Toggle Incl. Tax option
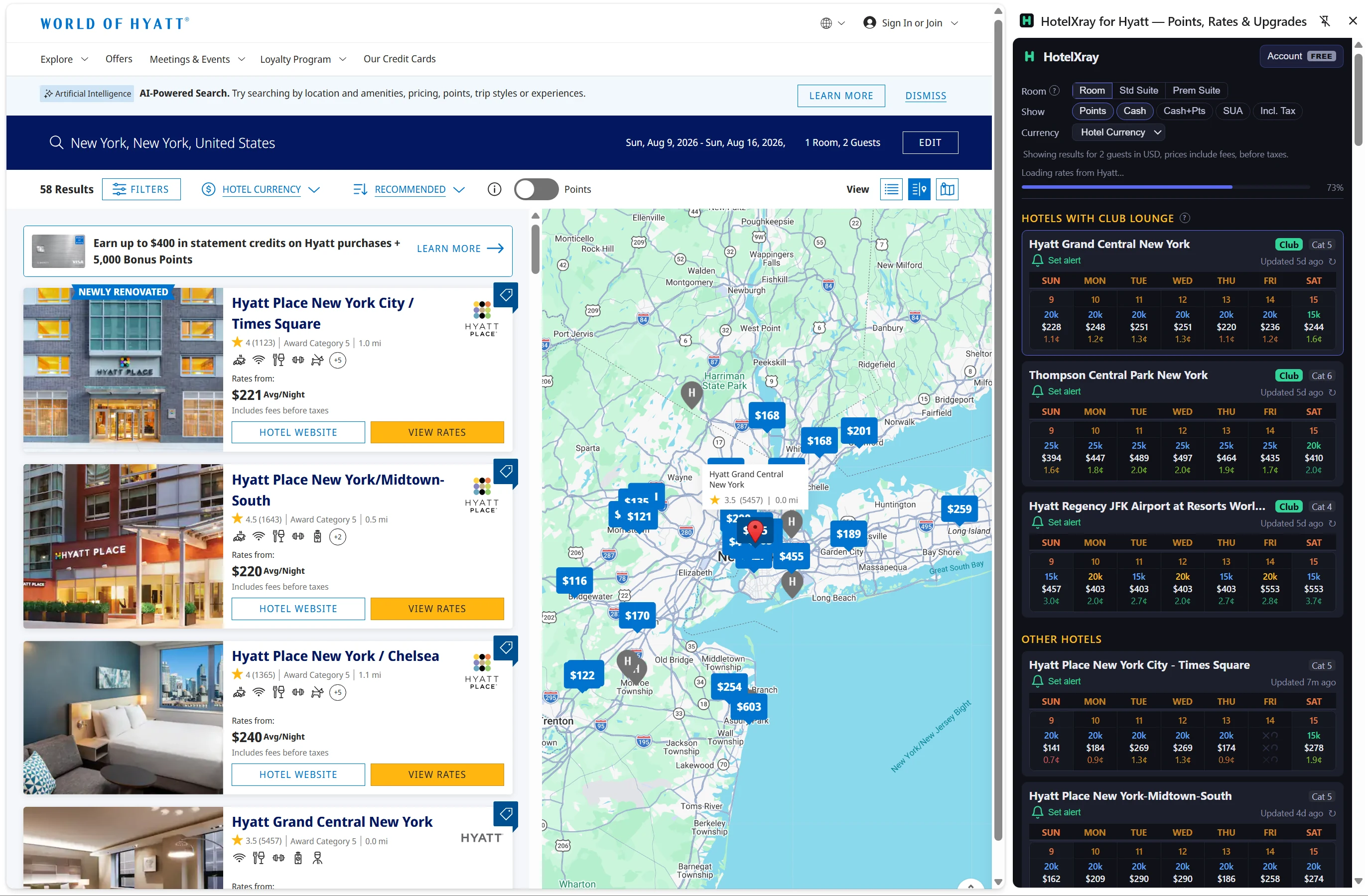1368x896 pixels. (x=1277, y=111)
